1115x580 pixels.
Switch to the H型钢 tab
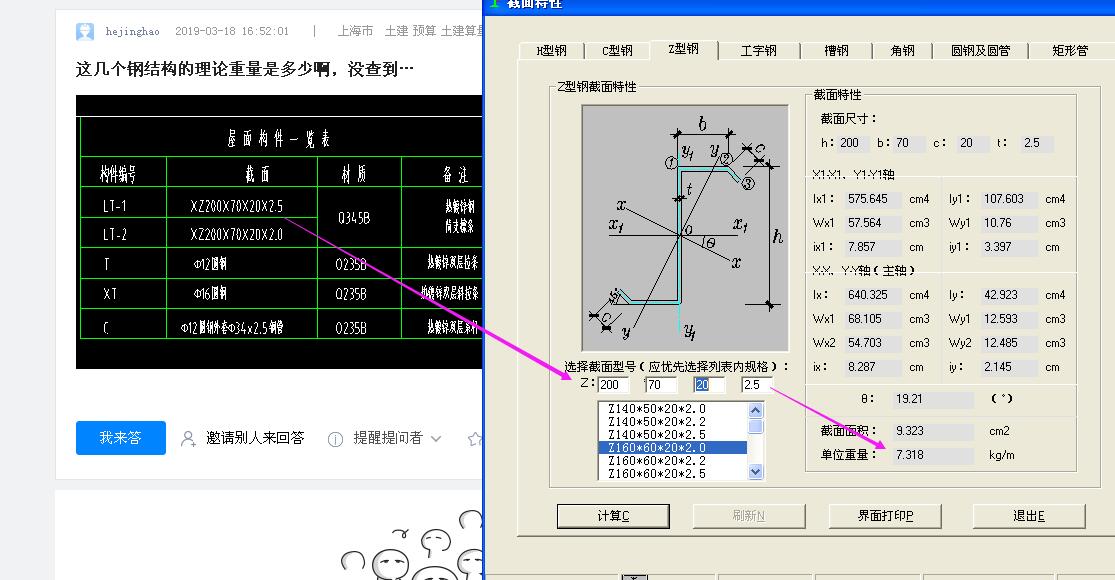551,50
